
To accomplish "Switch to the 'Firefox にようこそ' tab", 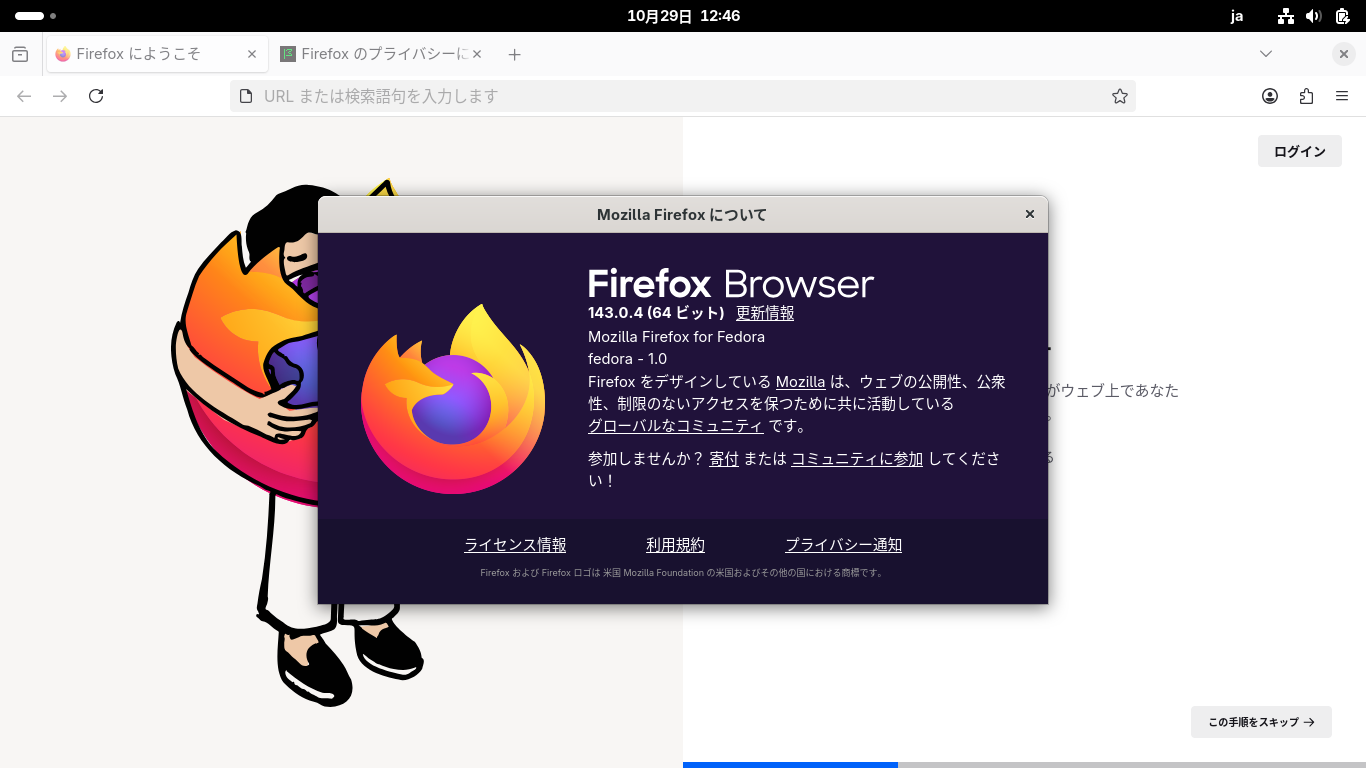I will pos(157,54).
